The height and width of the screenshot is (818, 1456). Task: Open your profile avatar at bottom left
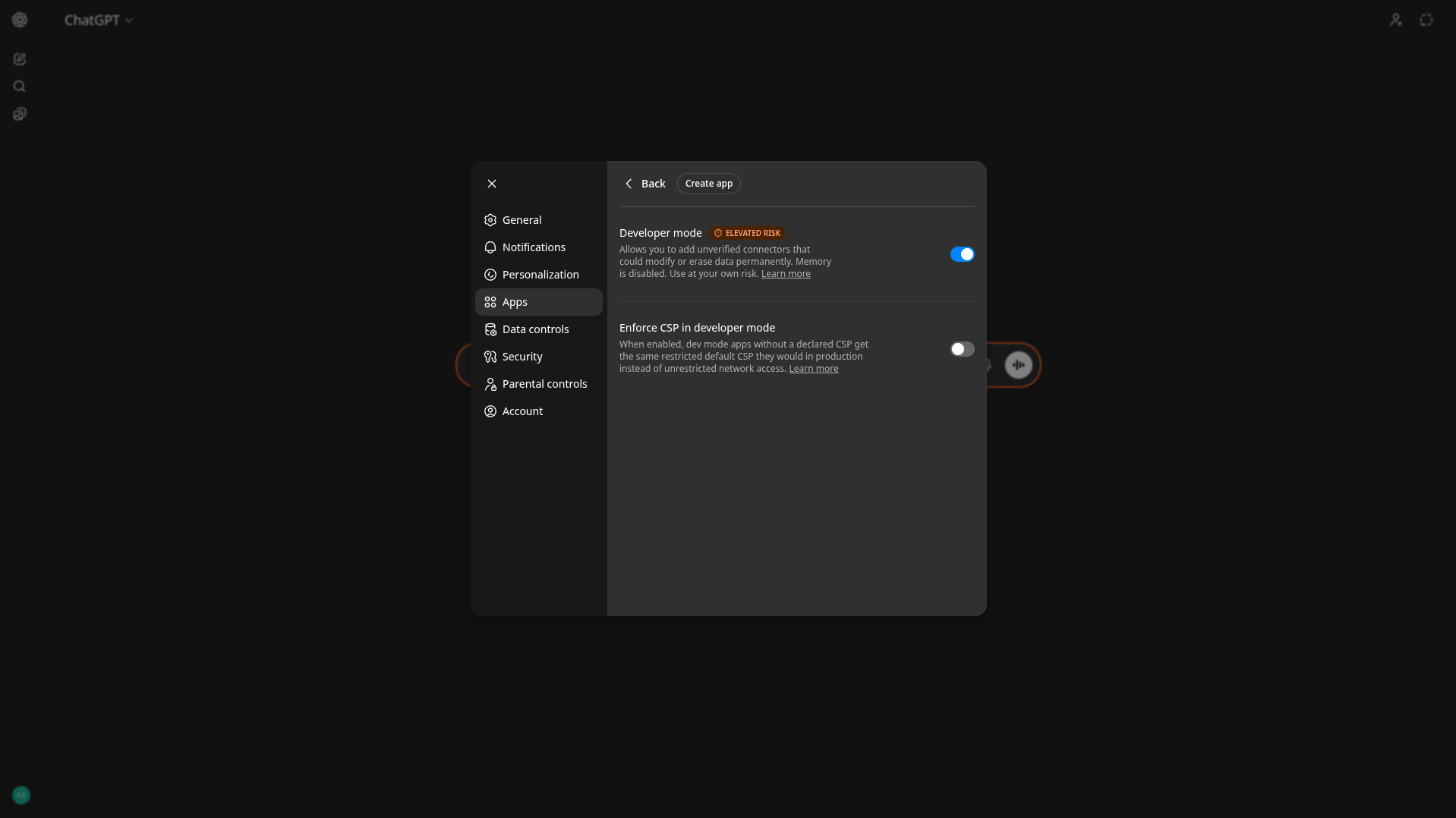click(x=20, y=794)
